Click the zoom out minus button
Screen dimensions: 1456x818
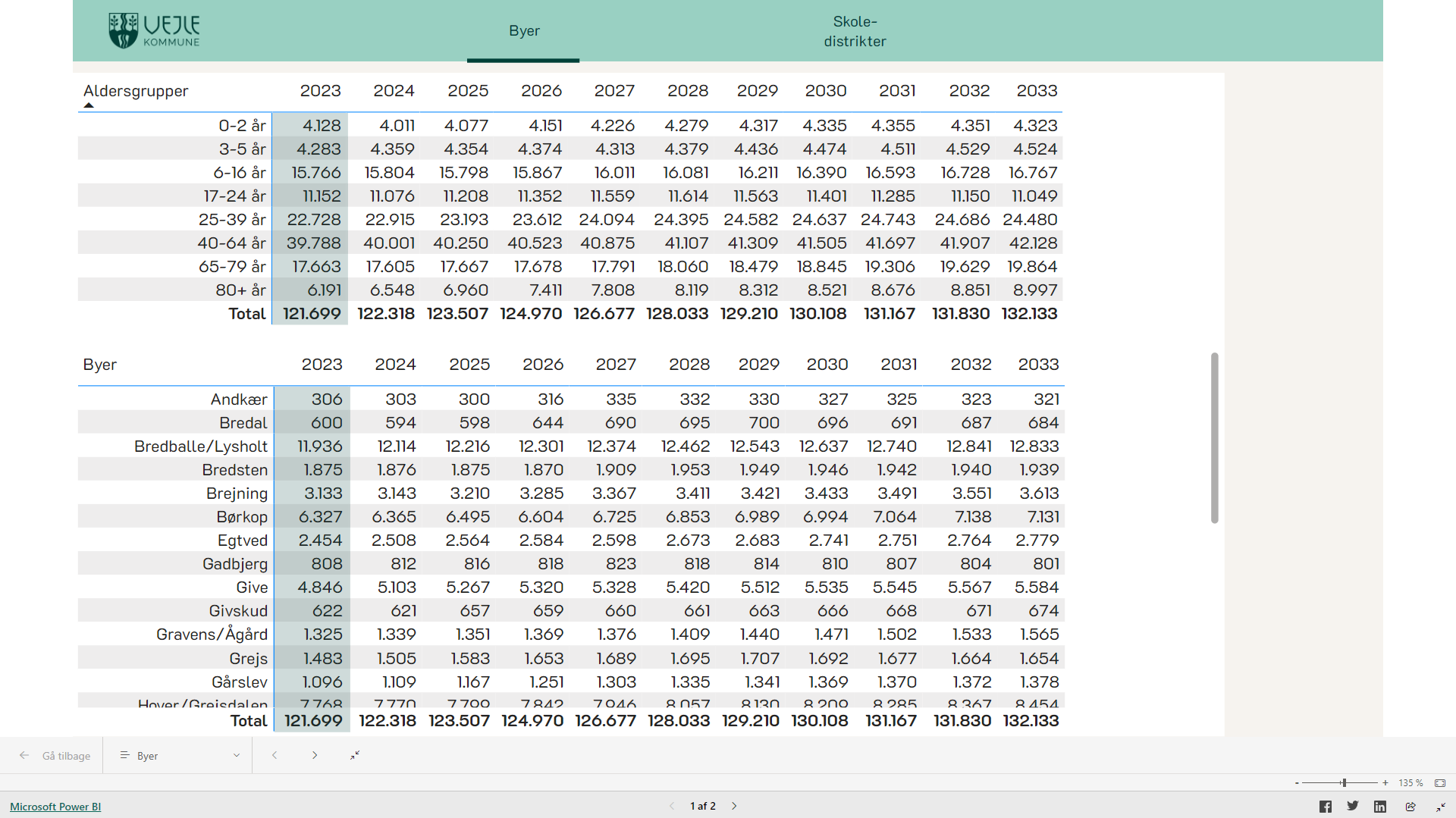1297,783
